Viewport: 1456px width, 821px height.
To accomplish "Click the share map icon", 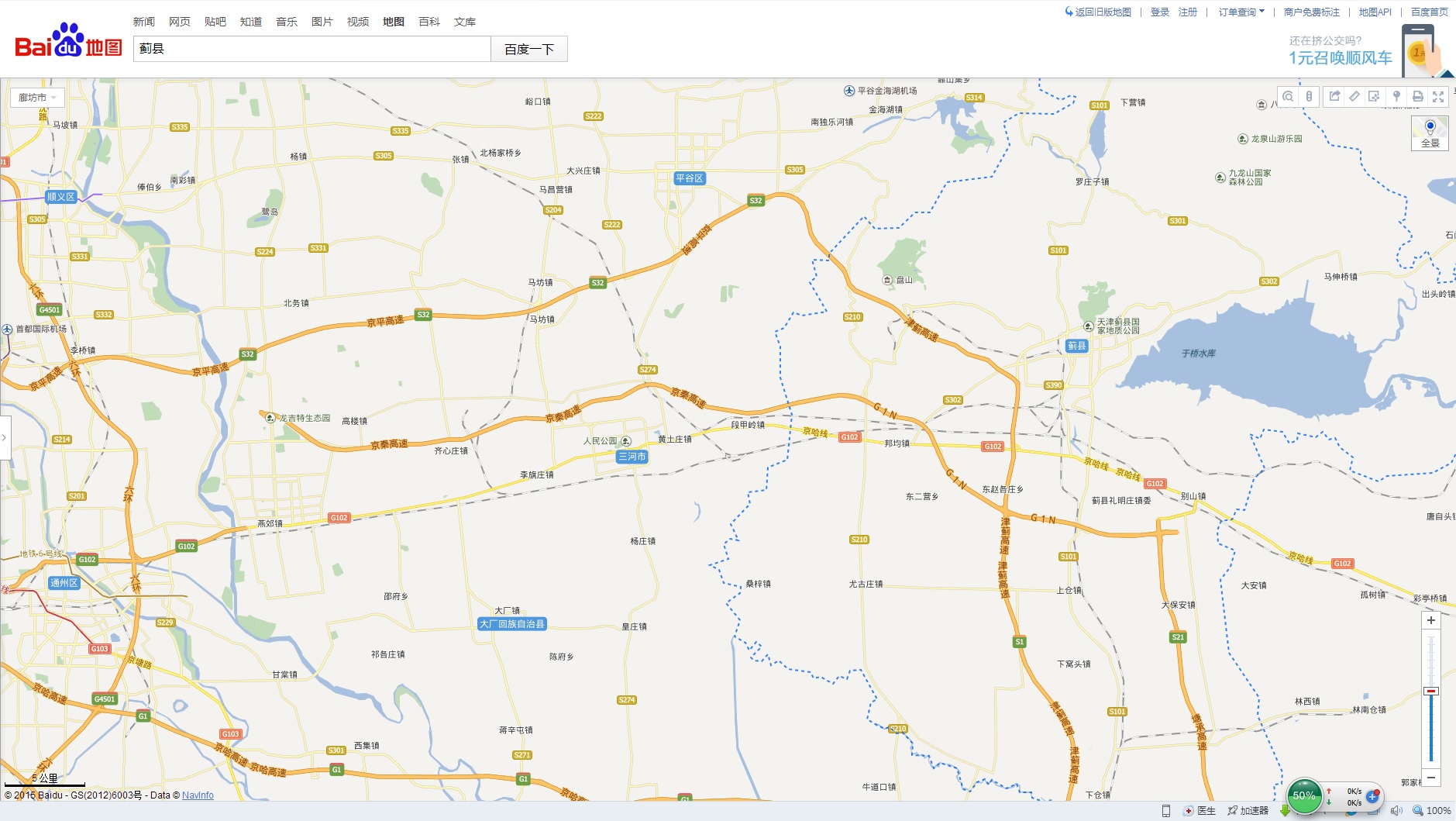I will (1334, 96).
